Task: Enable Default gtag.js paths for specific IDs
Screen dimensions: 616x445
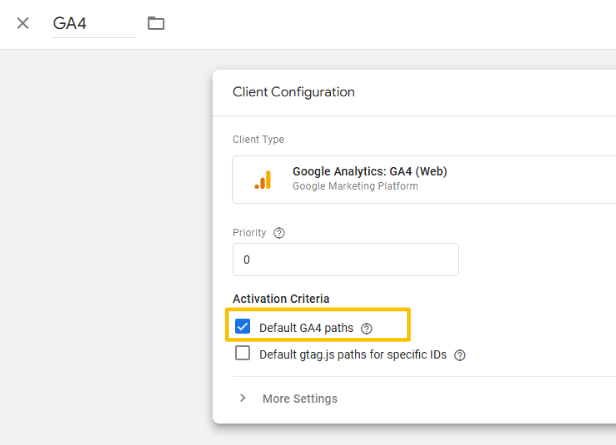Action: coord(242,354)
